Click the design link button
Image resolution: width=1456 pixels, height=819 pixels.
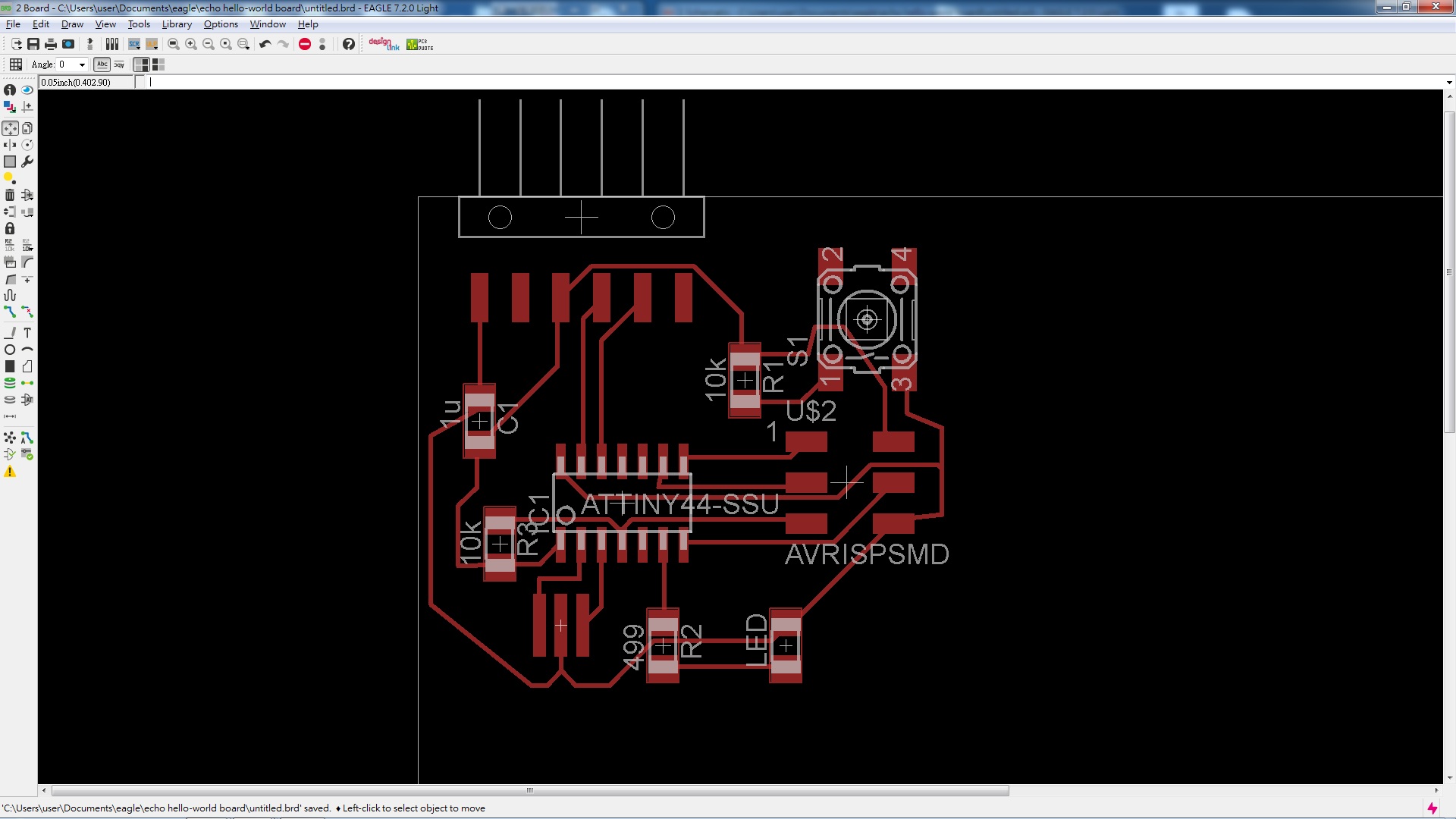pos(384,44)
